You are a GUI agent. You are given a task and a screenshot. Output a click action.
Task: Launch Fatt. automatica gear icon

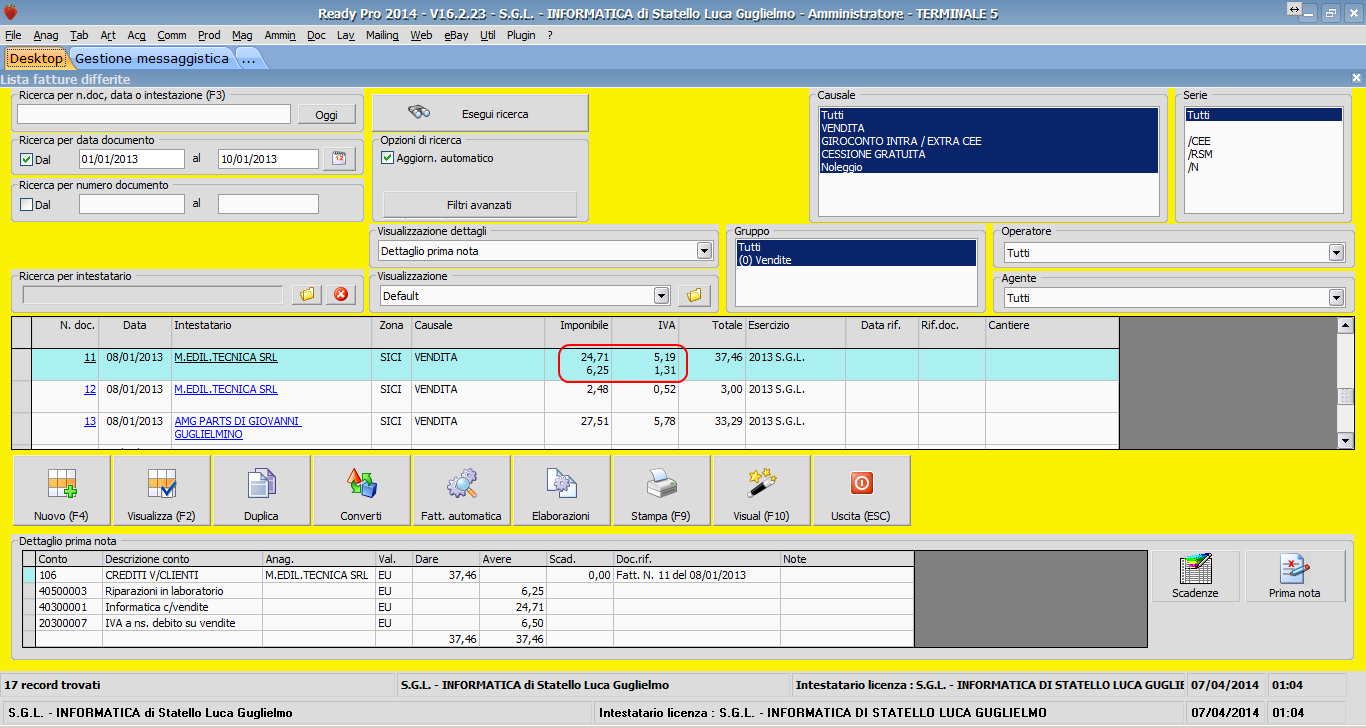(x=461, y=490)
